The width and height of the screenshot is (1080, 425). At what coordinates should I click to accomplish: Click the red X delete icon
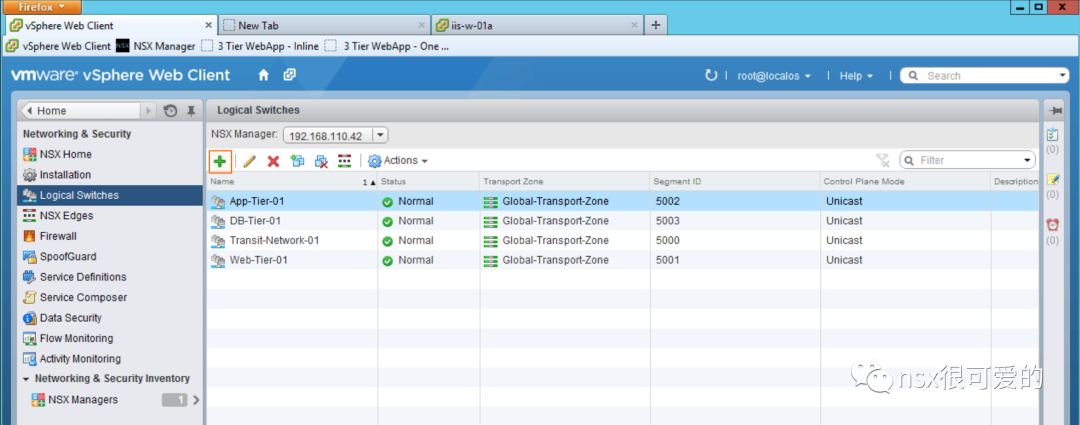(273, 161)
